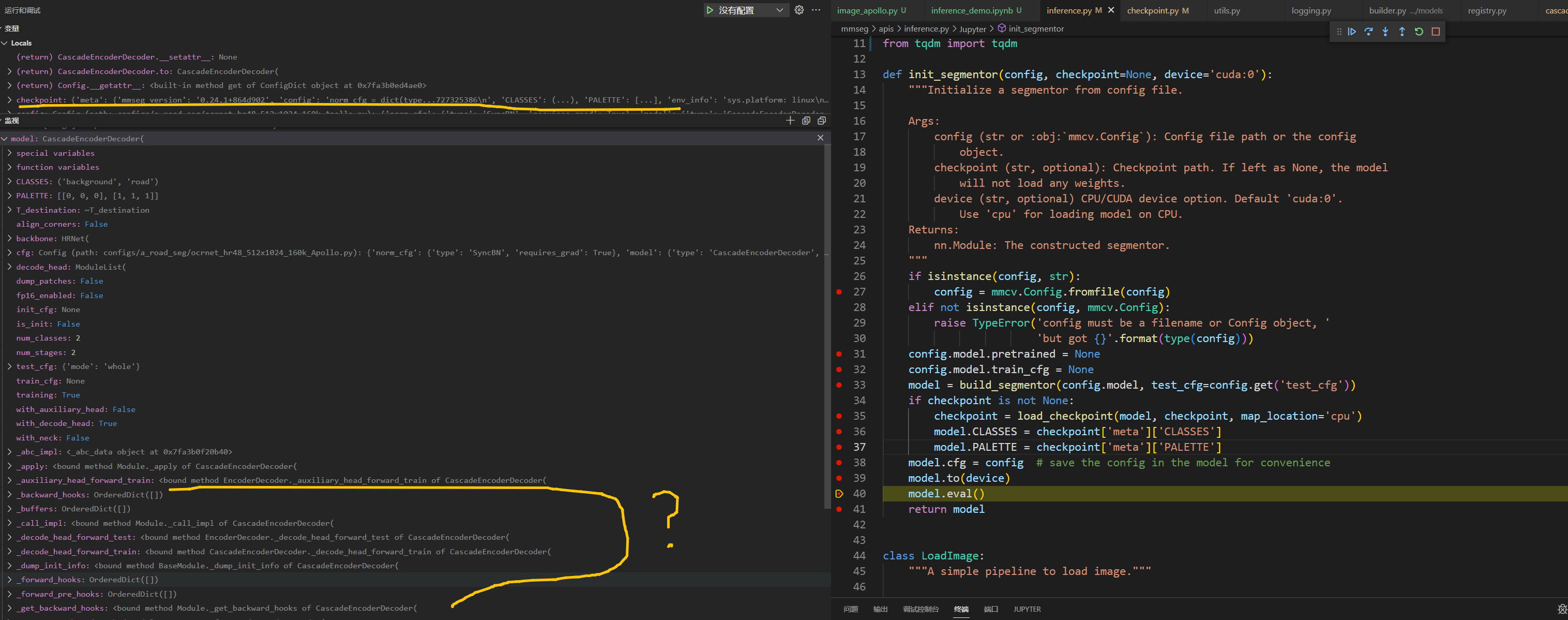This screenshot has height=620, width=1568.
Task: Click the Step Out debug icon
Action: [x=1402, y=32]
